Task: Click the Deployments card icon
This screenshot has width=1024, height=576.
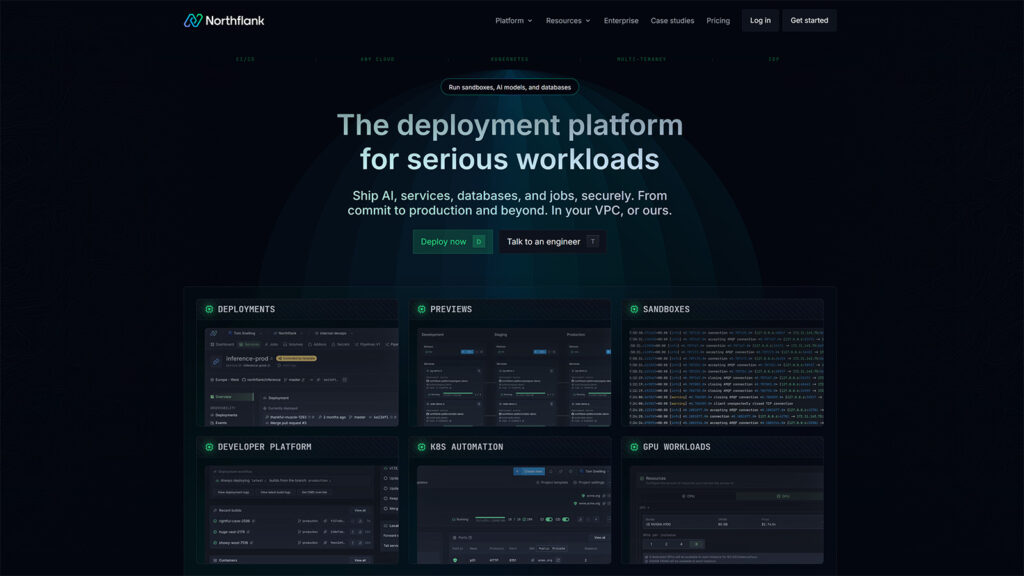Action: 209,309
